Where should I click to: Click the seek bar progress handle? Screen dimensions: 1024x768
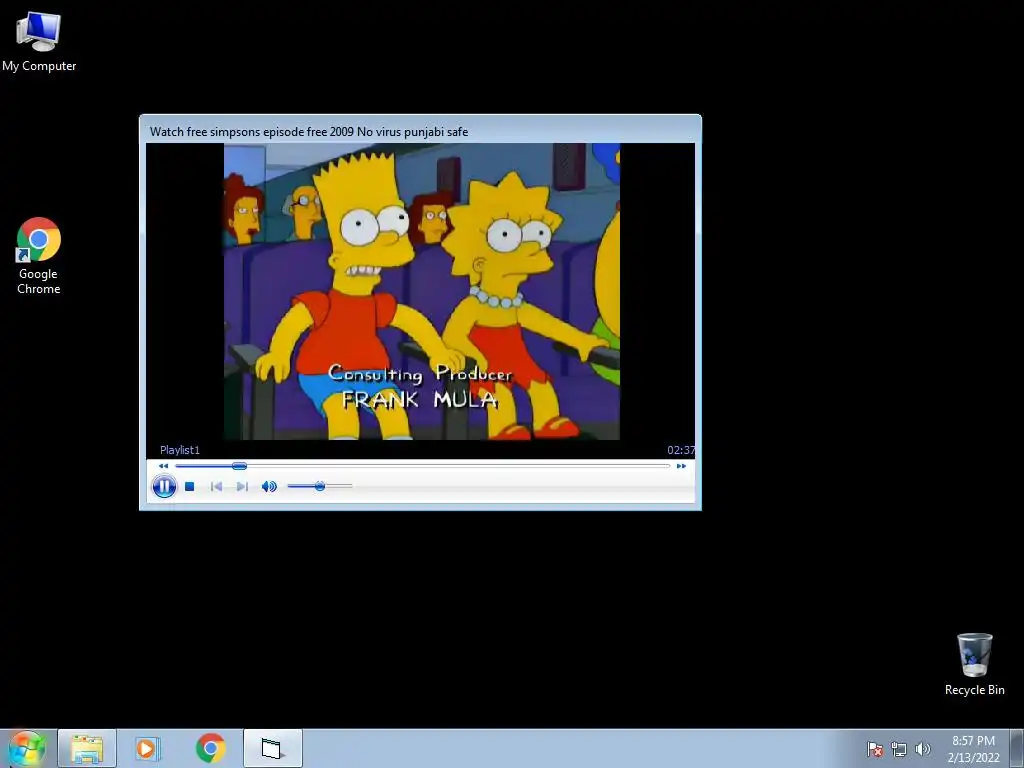click(x=239, y=466)
